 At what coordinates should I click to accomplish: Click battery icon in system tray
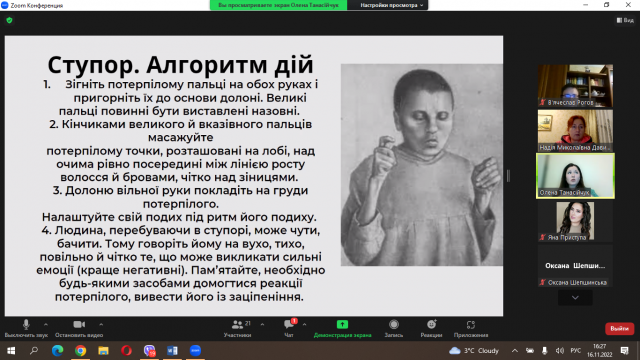pos(530,351)
